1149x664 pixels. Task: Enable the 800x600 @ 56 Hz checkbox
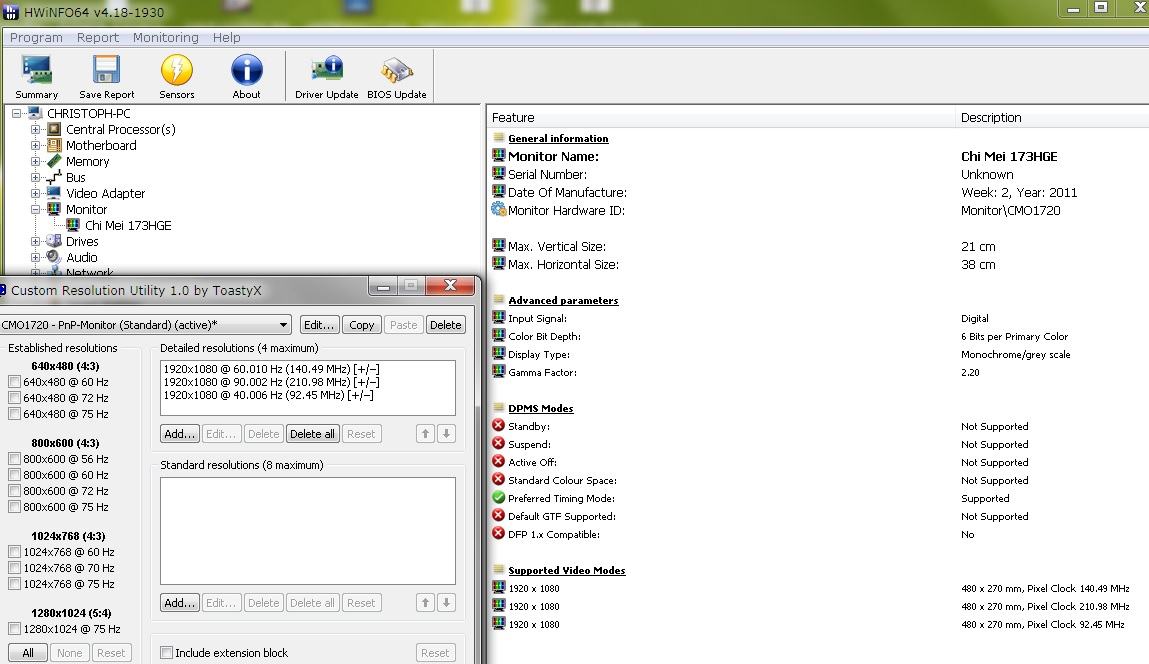click(x=15, y=459)
